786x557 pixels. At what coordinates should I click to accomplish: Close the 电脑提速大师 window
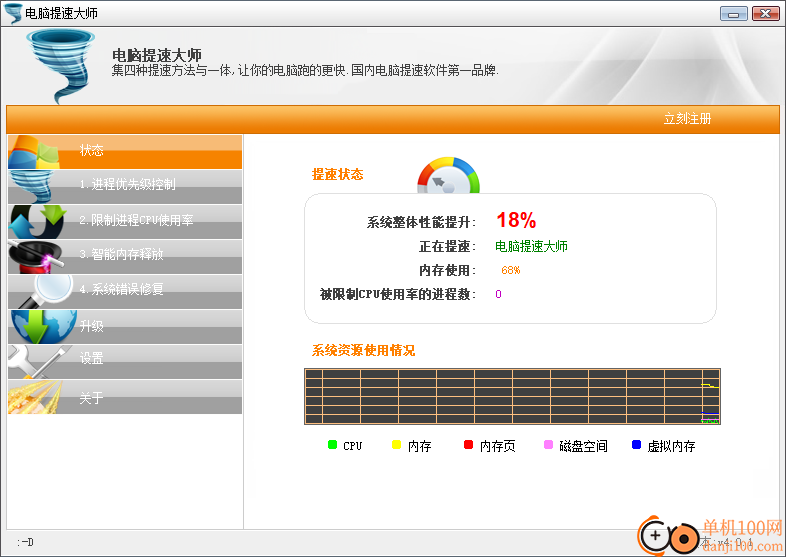pyautogui.click(x=765, y=14)
